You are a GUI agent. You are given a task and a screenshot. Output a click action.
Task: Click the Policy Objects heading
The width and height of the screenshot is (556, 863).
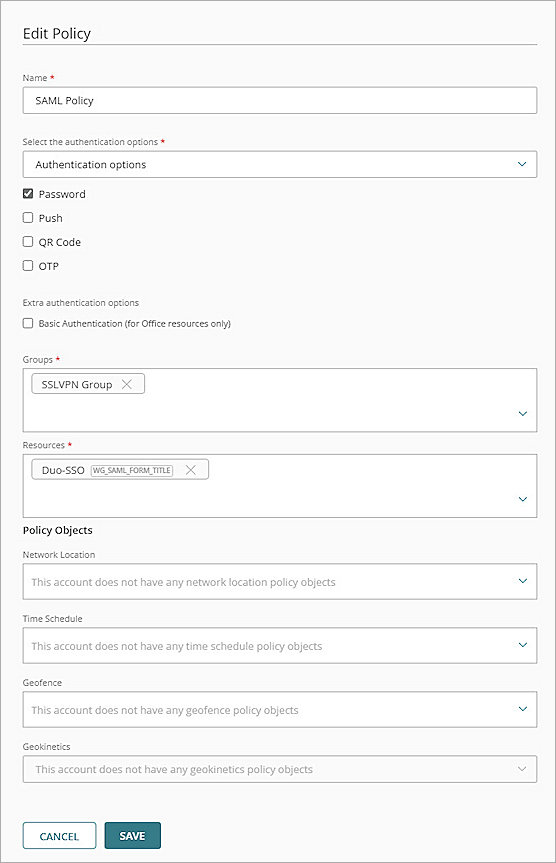pyautogui.click(x=57, y=531)
